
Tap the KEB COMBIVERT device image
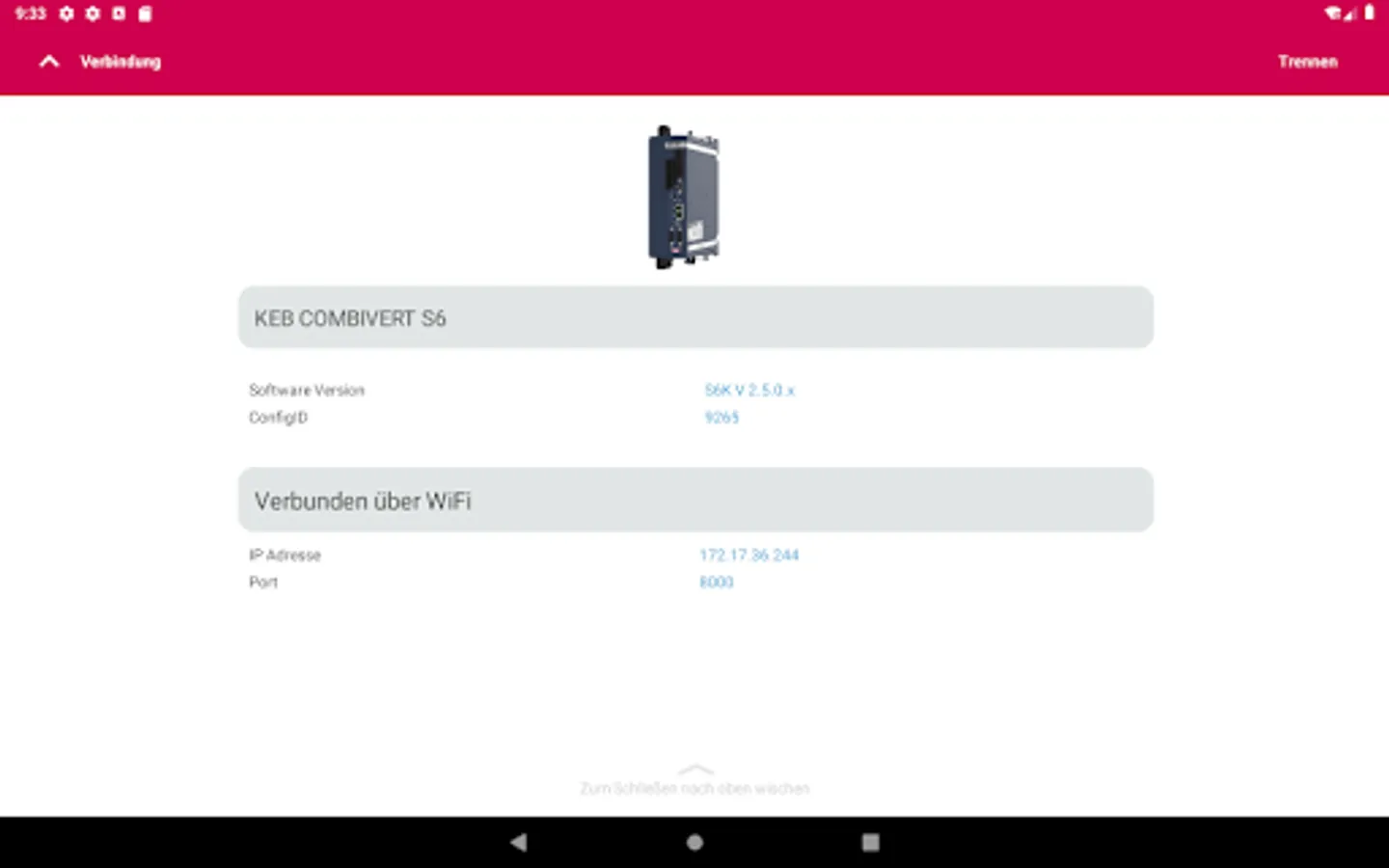tap(684, 197)
